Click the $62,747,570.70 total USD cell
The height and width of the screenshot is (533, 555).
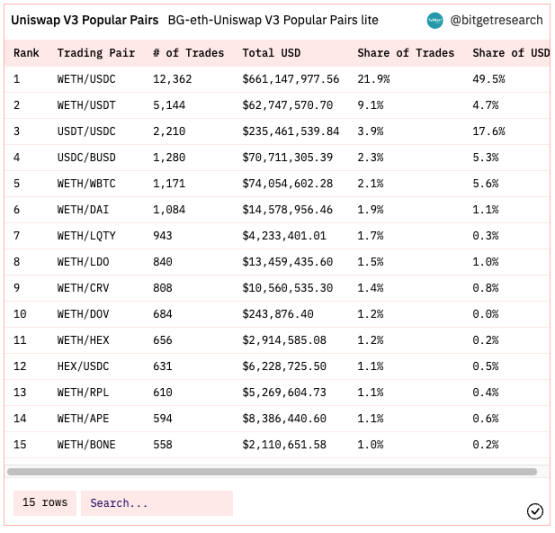click(x=287, y=105)
